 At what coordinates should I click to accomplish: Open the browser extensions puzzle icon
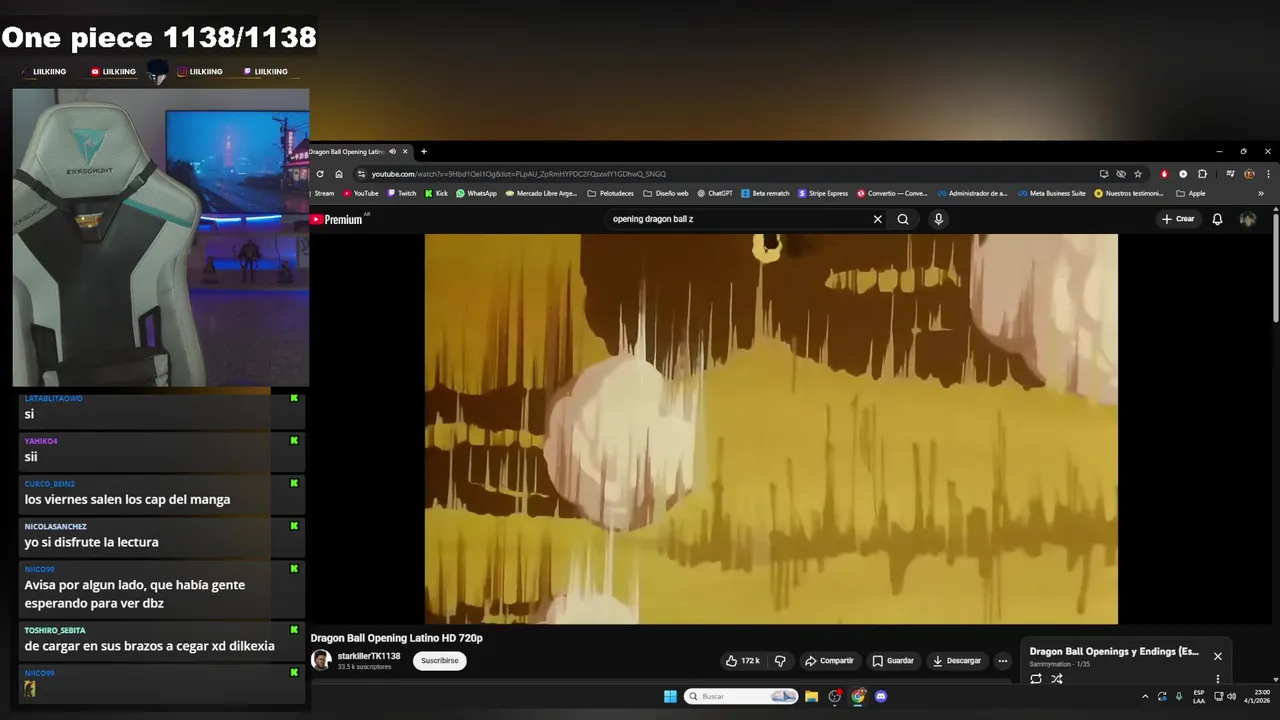(1202, 174)
